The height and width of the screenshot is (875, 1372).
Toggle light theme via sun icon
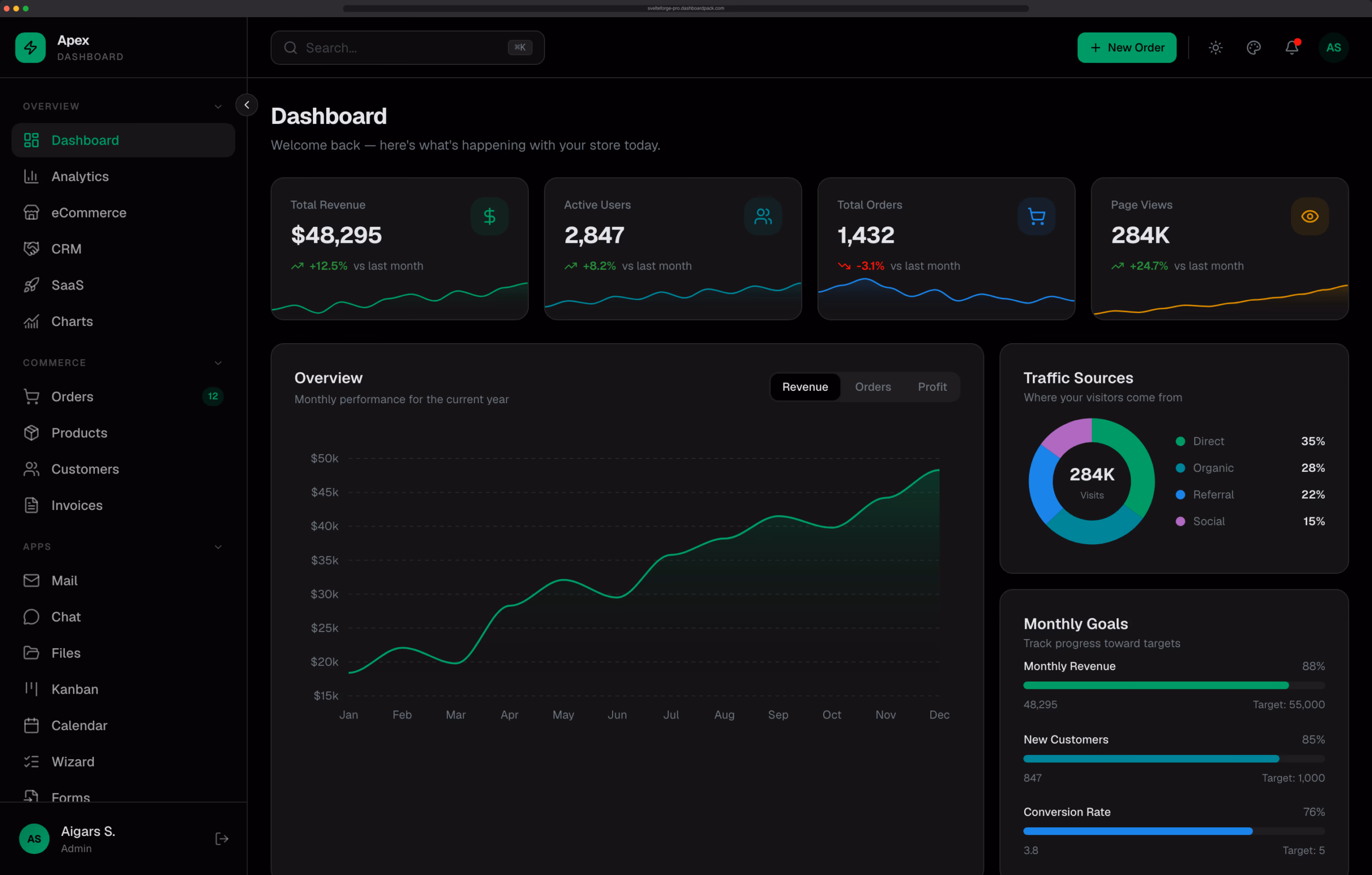tap(1216, 48)
